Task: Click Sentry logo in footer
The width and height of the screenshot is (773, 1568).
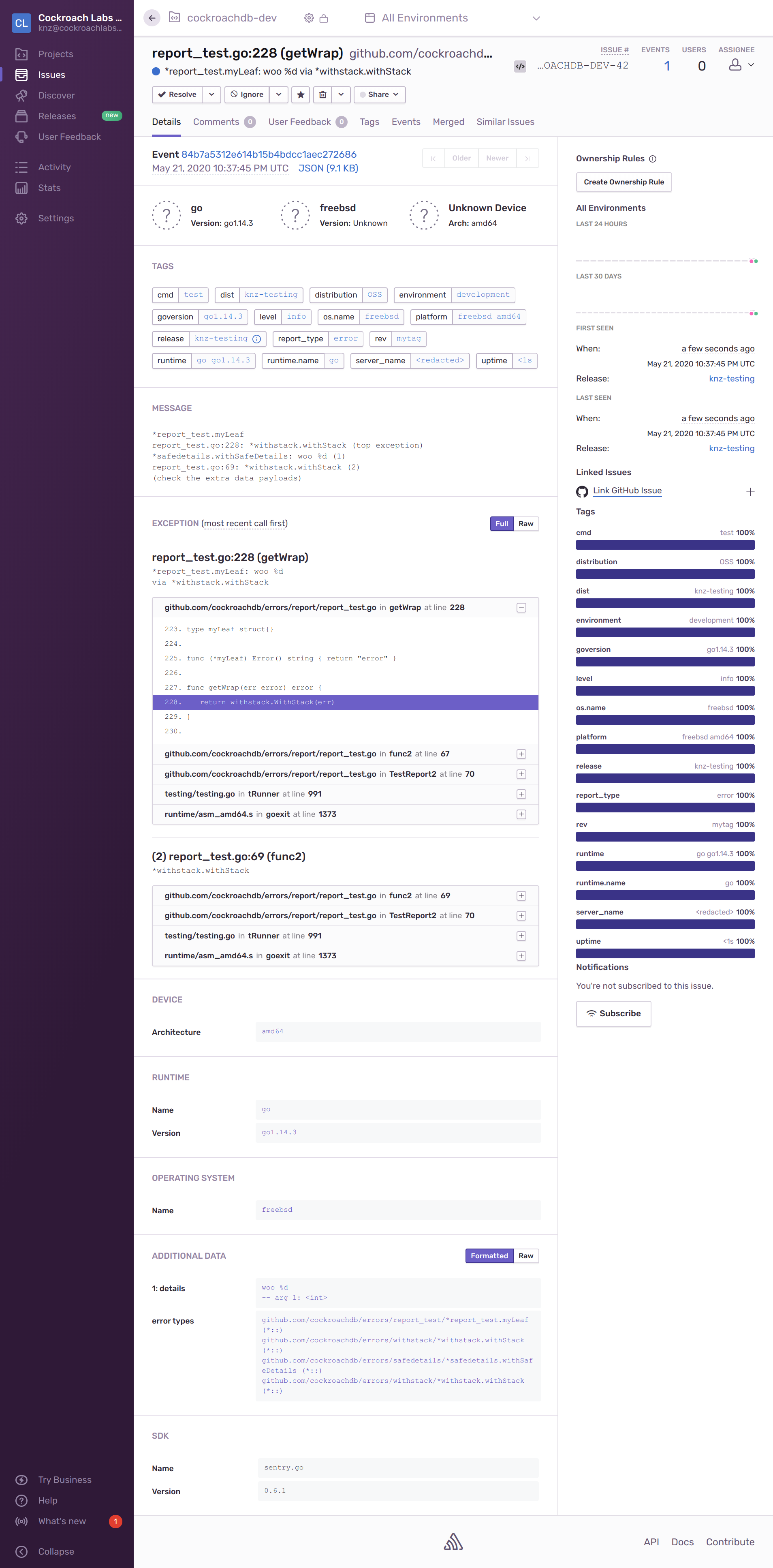Action: [453, 1542]
